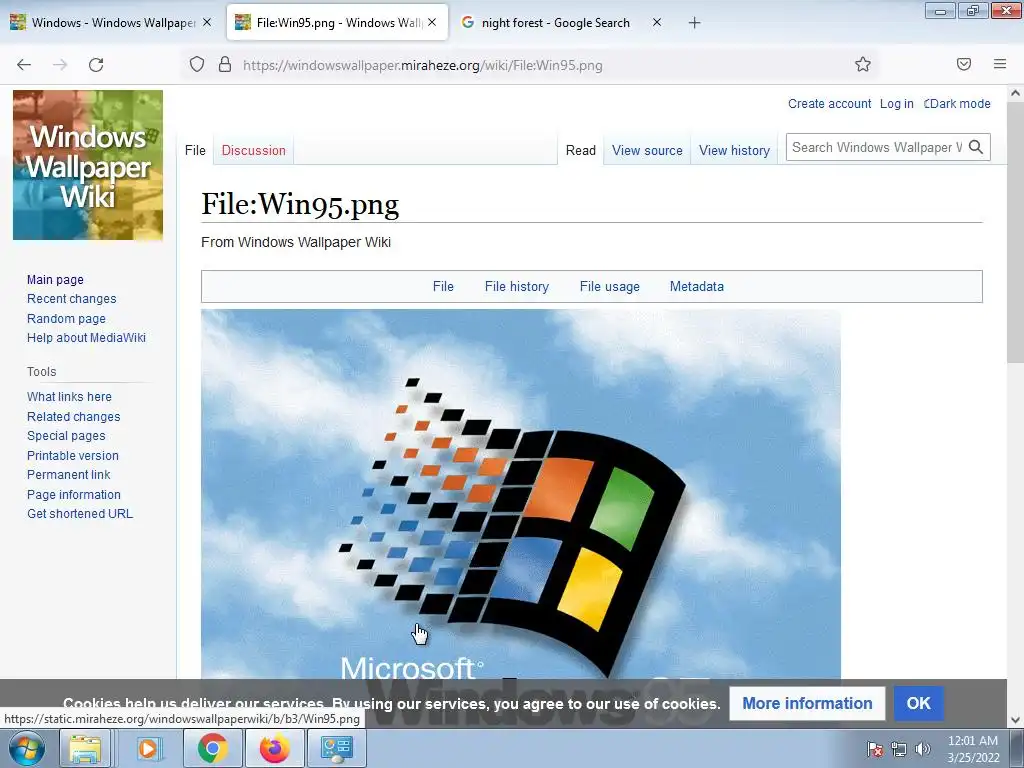1024x768 pixels.
Task: Click the browser address bar URL
Action: coord(423,65)
